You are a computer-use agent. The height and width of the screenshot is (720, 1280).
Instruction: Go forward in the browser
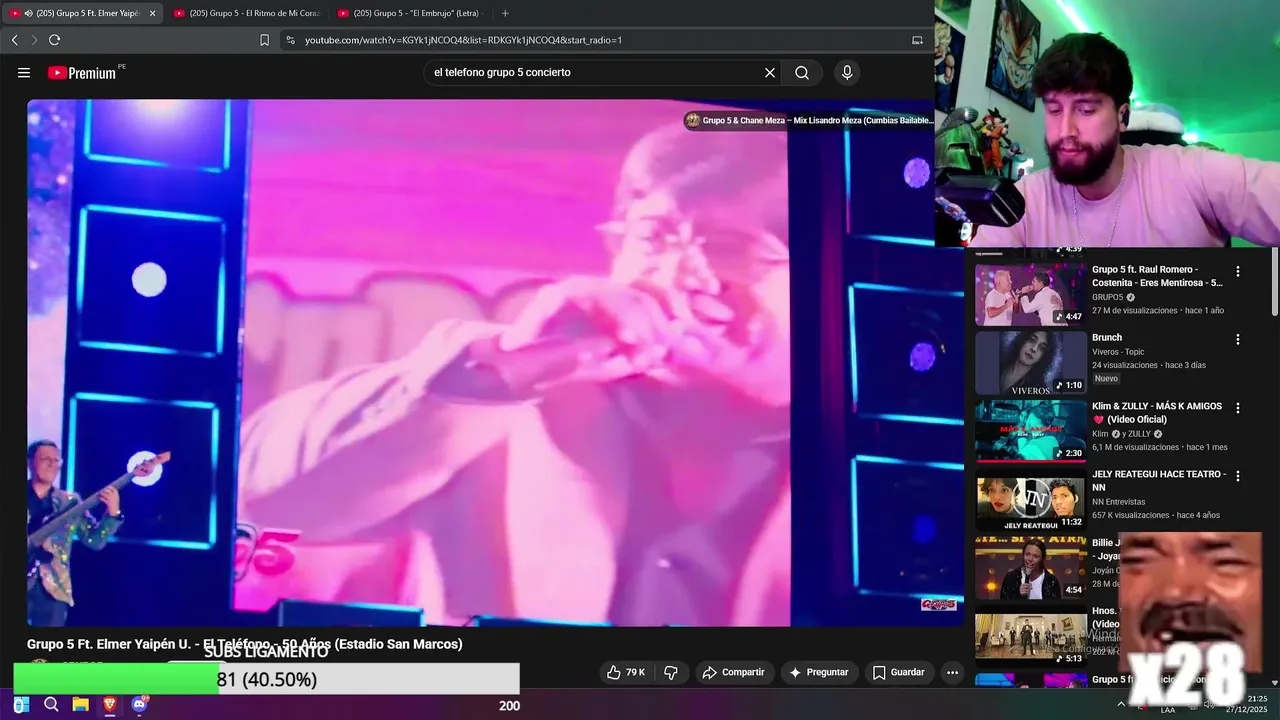pos(34,40)
